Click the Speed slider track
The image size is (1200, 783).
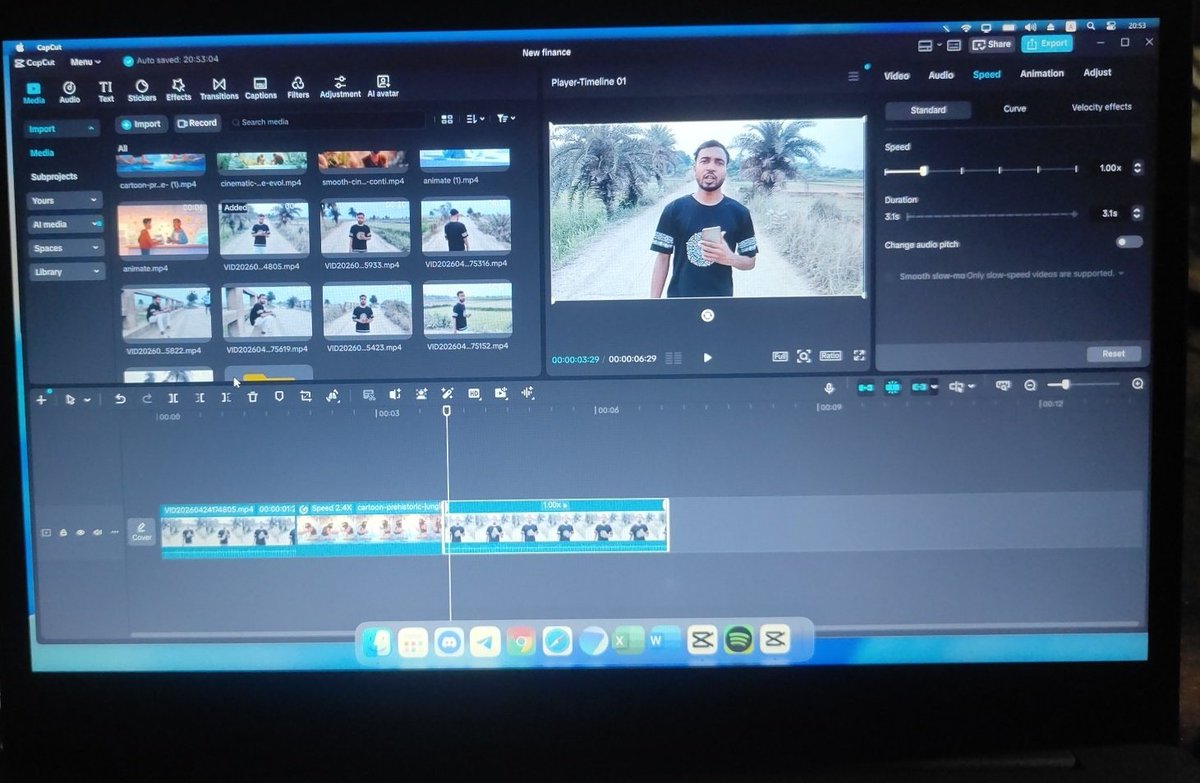tap(982, 170)
